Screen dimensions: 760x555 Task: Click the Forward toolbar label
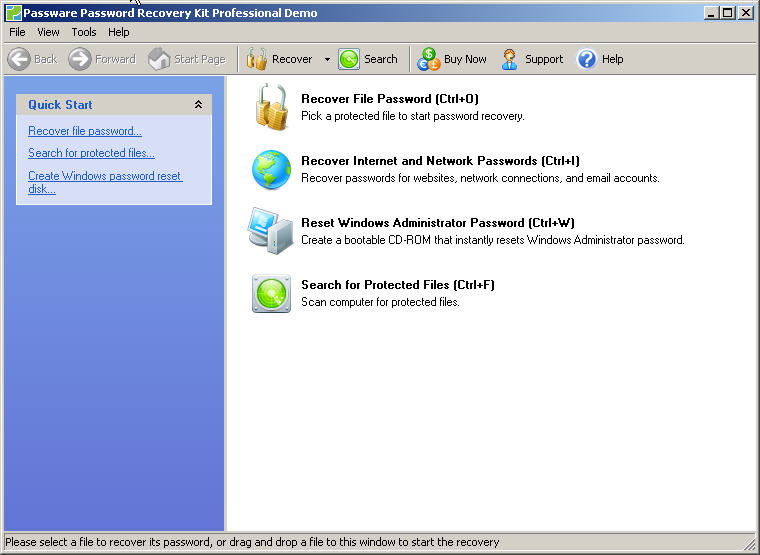[x=115, y=59]
